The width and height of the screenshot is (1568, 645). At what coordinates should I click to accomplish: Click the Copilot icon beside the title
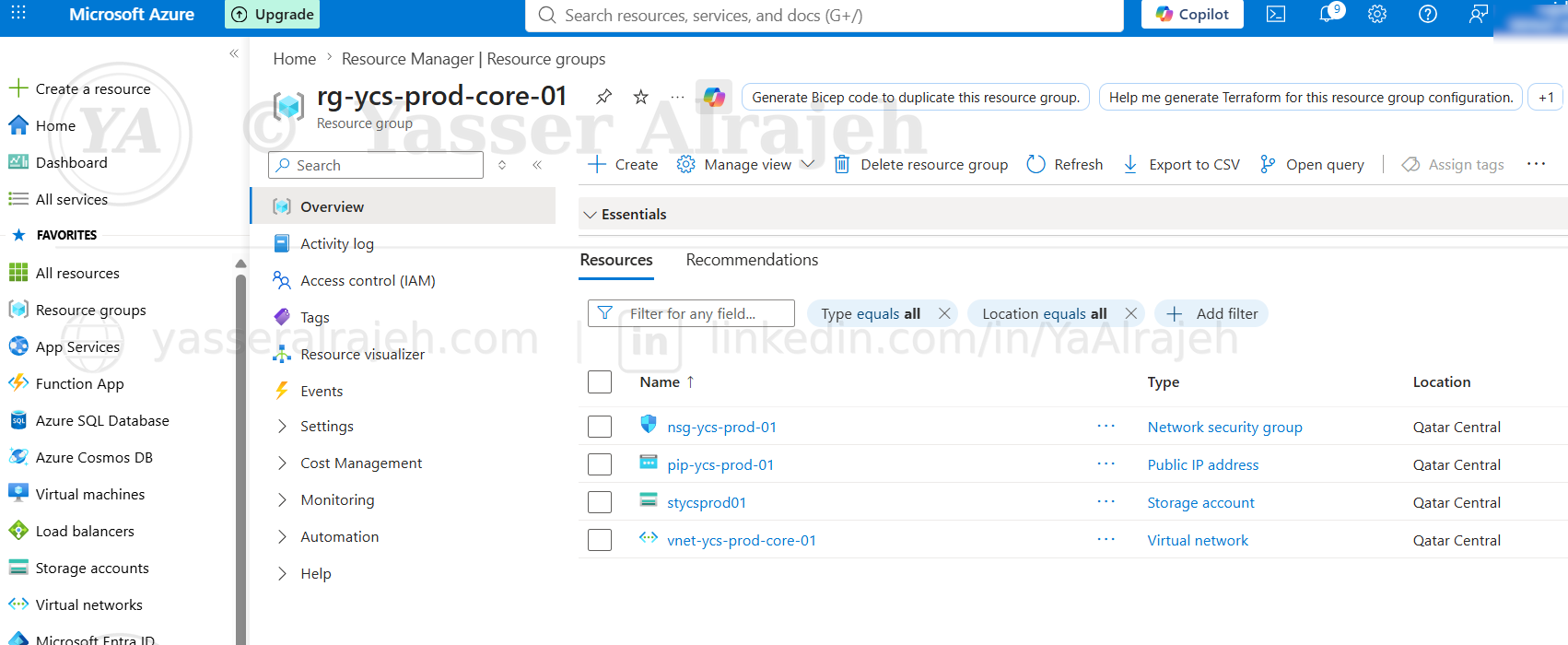(714, 97)
